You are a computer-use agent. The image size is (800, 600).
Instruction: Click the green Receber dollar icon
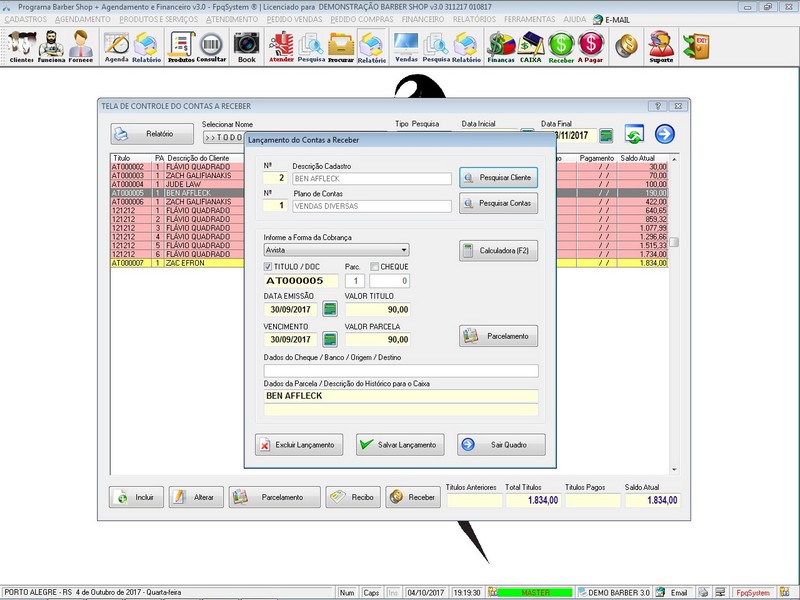pyautogui.click(x=561, y=46)
